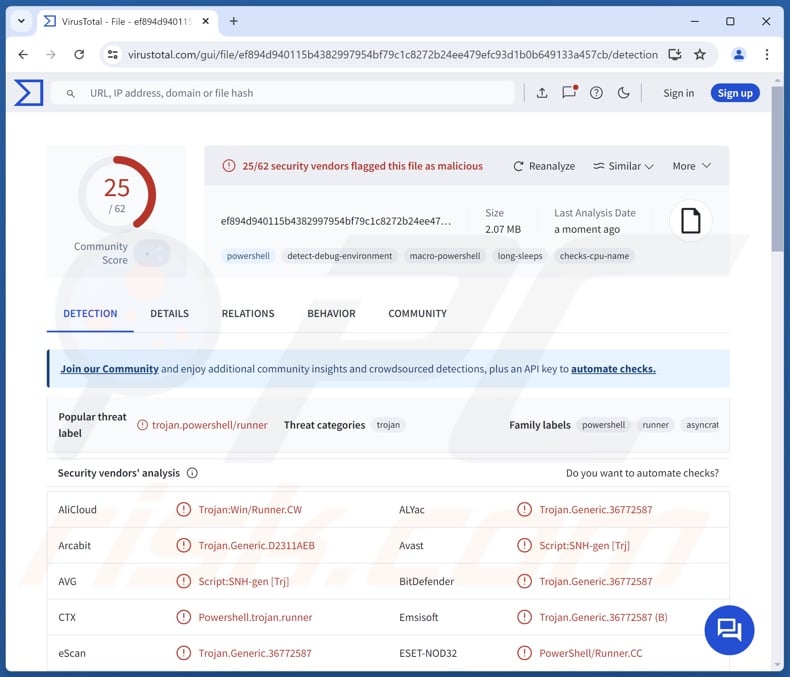Click the powershell family label chip

click(603, 425)
